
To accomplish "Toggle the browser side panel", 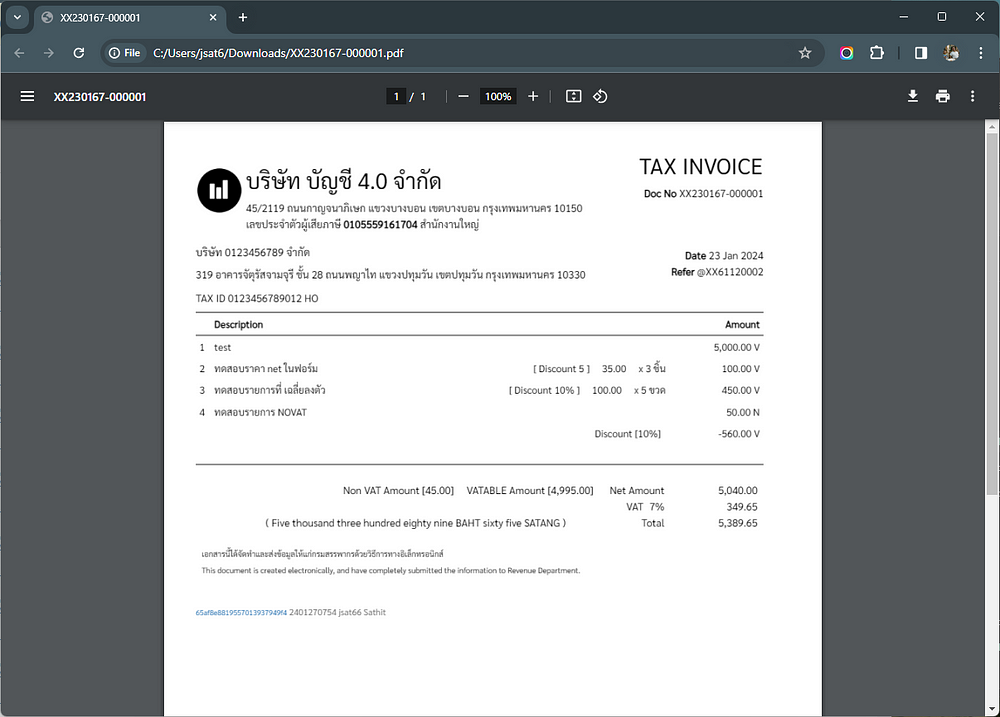I will pos(921,53).
